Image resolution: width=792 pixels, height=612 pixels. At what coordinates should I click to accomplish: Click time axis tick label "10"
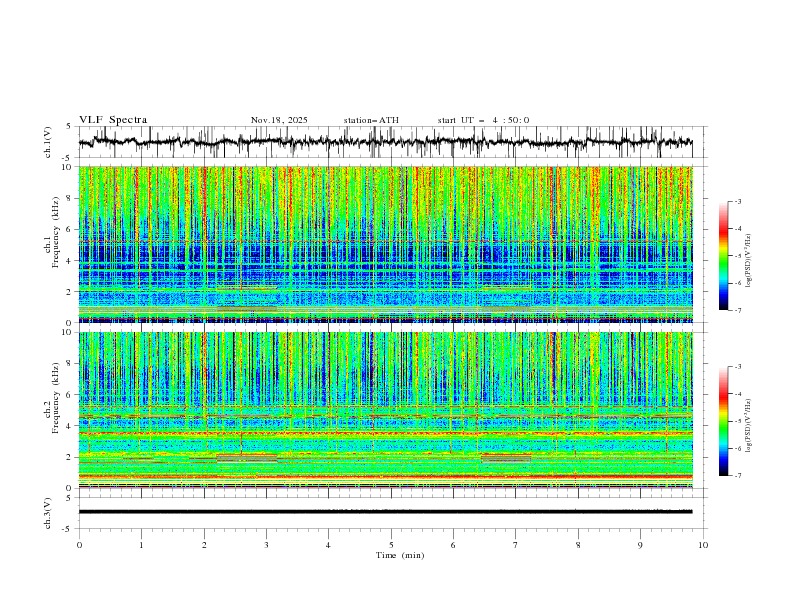703,545
